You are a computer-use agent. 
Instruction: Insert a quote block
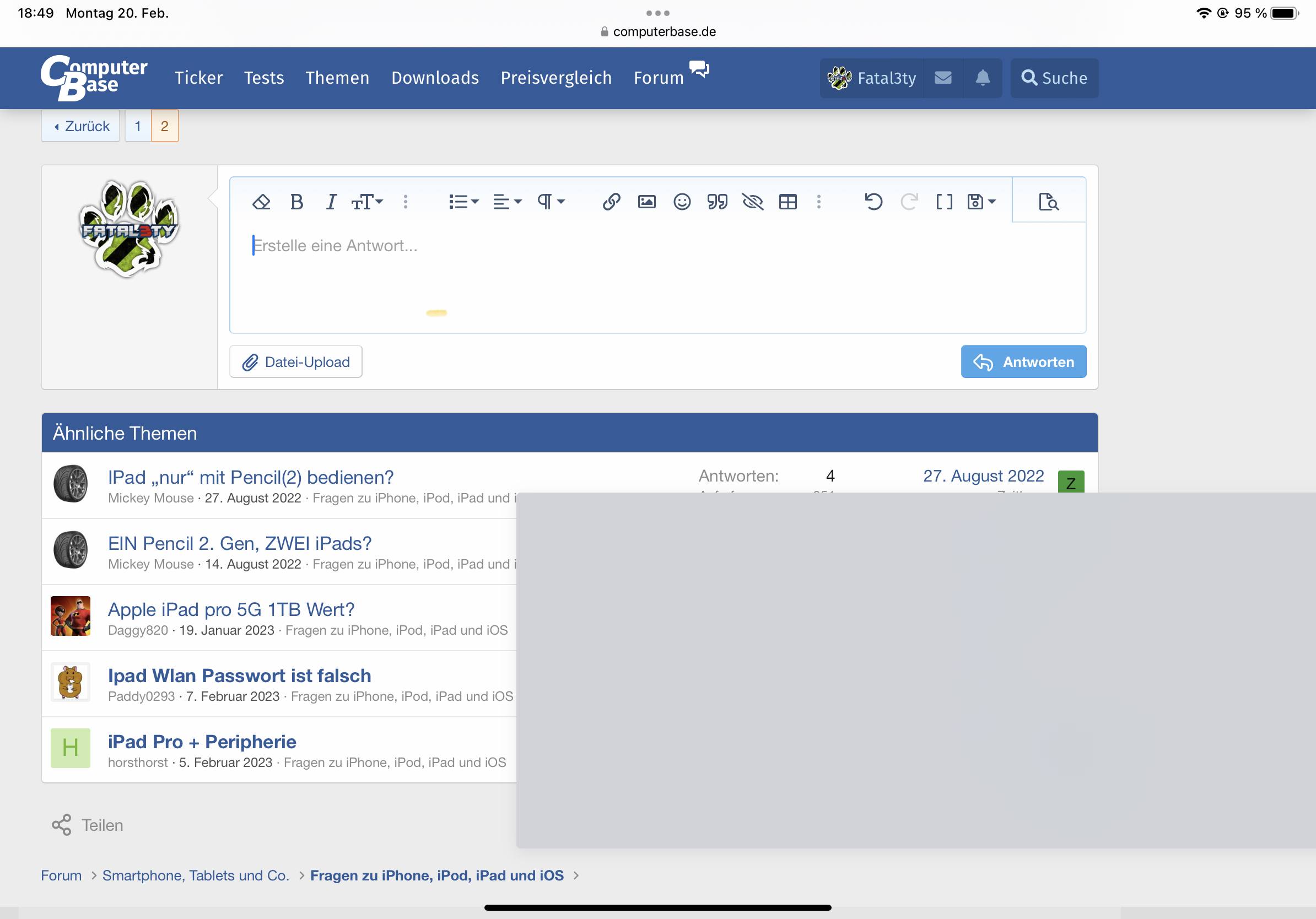(717, 202)
